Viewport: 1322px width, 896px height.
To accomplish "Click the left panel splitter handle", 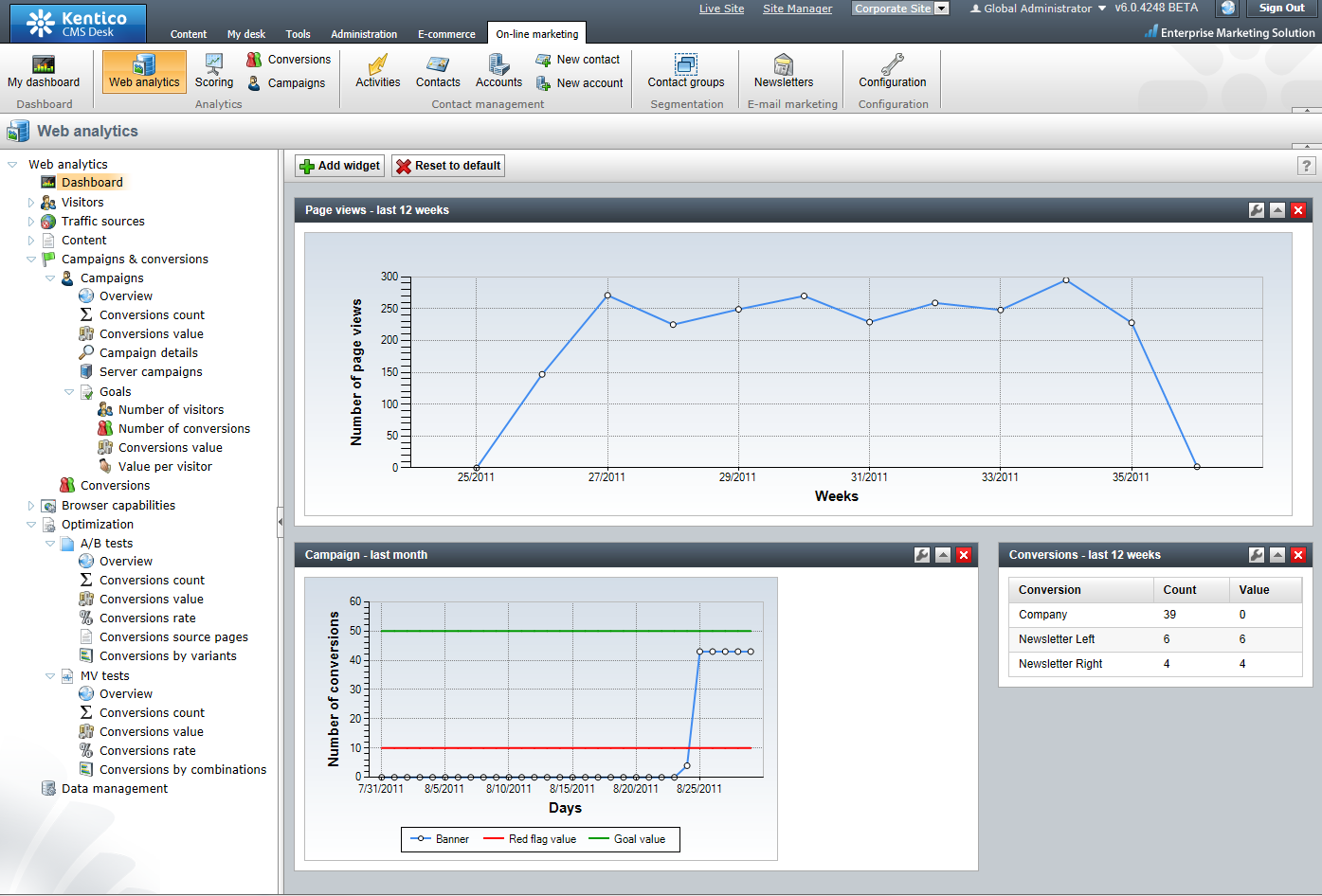I will pyautogui.click(x=281, y=522).
